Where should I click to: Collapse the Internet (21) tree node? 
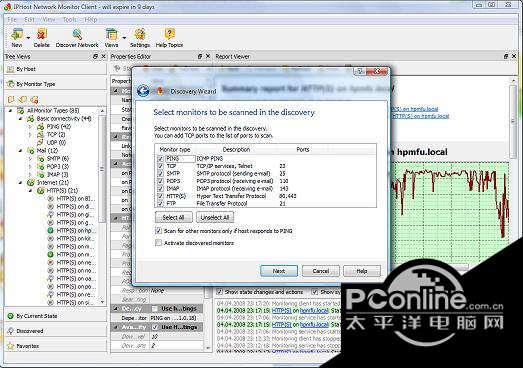(20, 183)
